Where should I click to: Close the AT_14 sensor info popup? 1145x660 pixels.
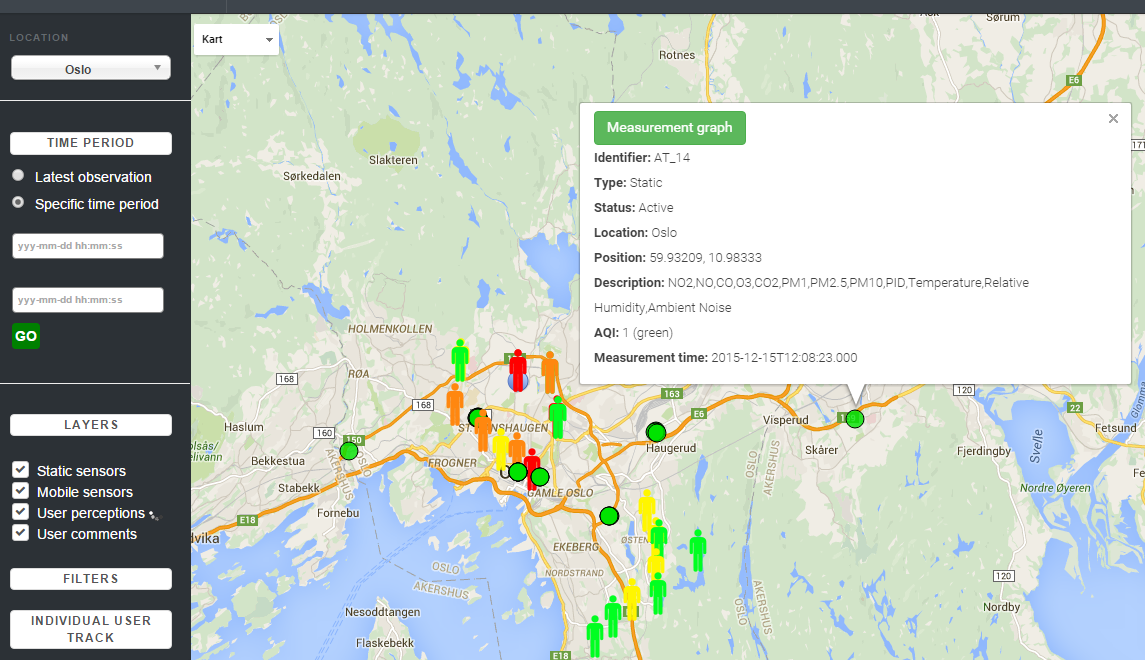click(x=1113, y=118)
